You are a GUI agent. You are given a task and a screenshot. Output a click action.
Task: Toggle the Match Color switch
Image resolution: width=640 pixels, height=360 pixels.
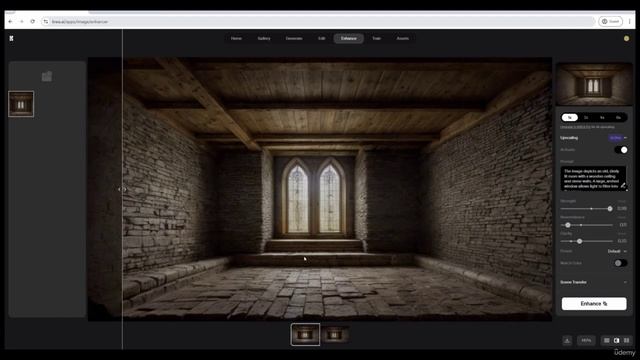pos(621,263)
